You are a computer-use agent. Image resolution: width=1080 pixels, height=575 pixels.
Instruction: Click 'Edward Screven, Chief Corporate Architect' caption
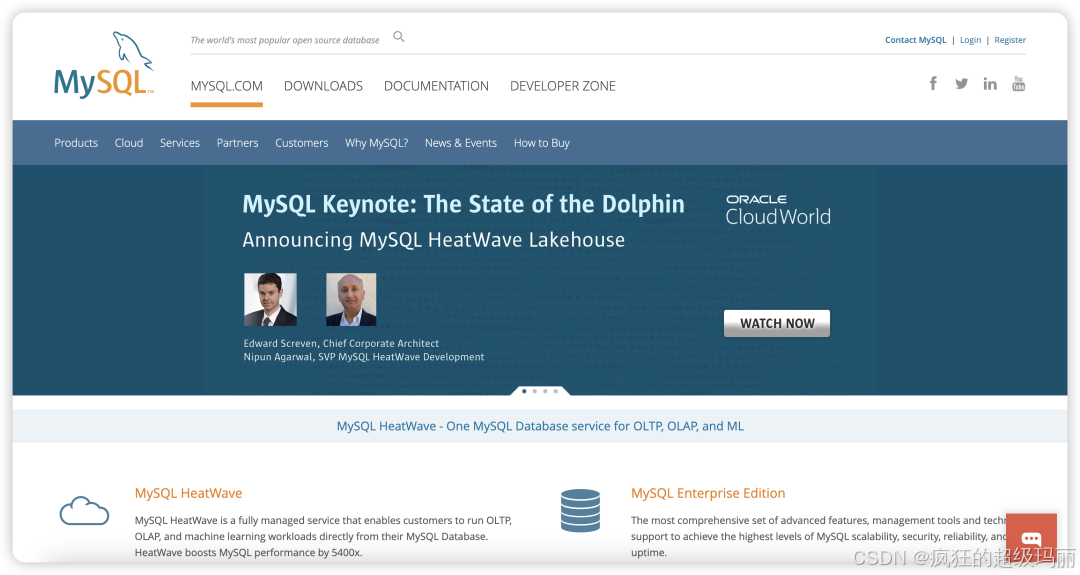tap(341, 343)
